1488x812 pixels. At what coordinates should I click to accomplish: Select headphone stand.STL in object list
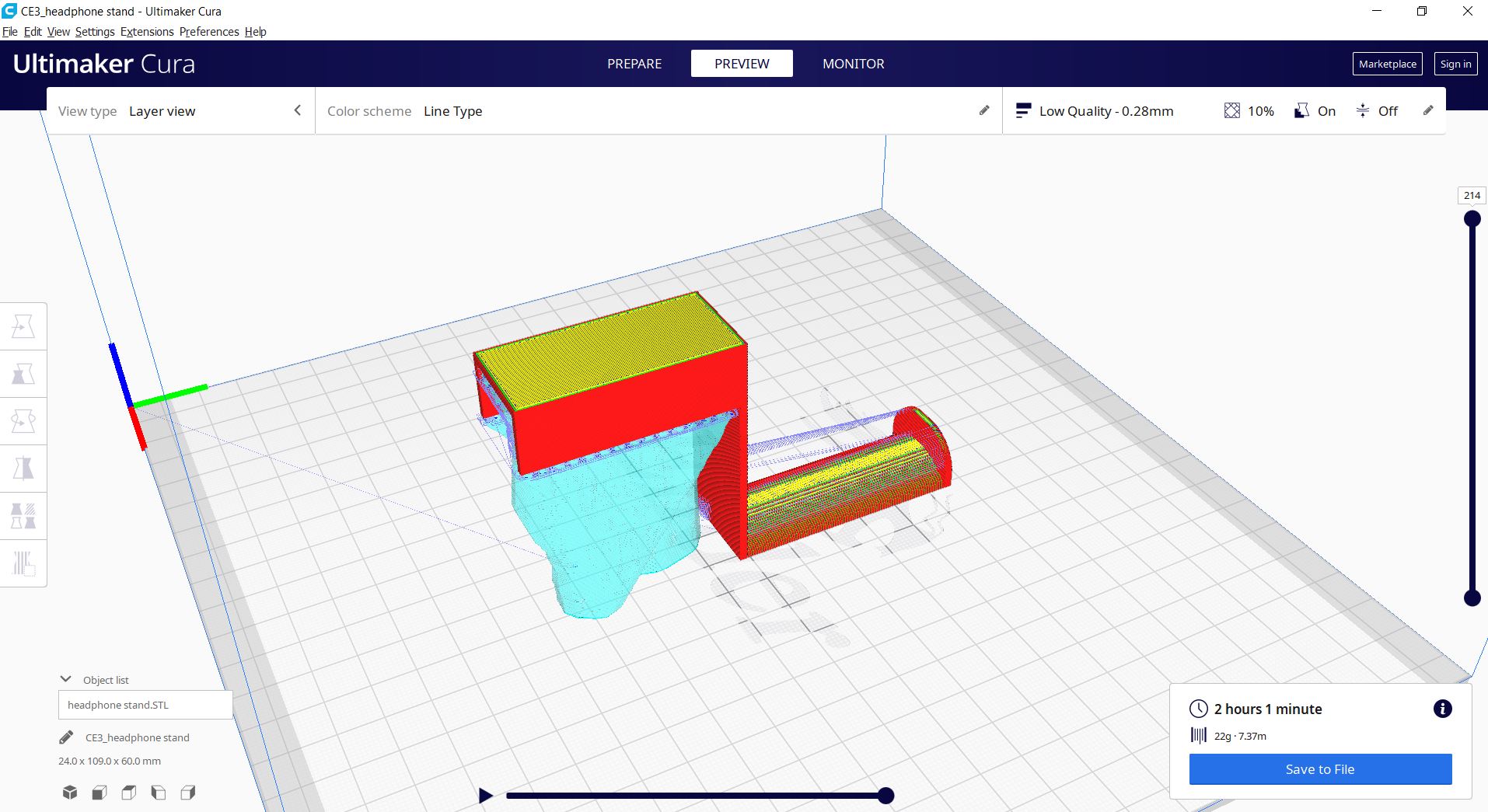145,705
